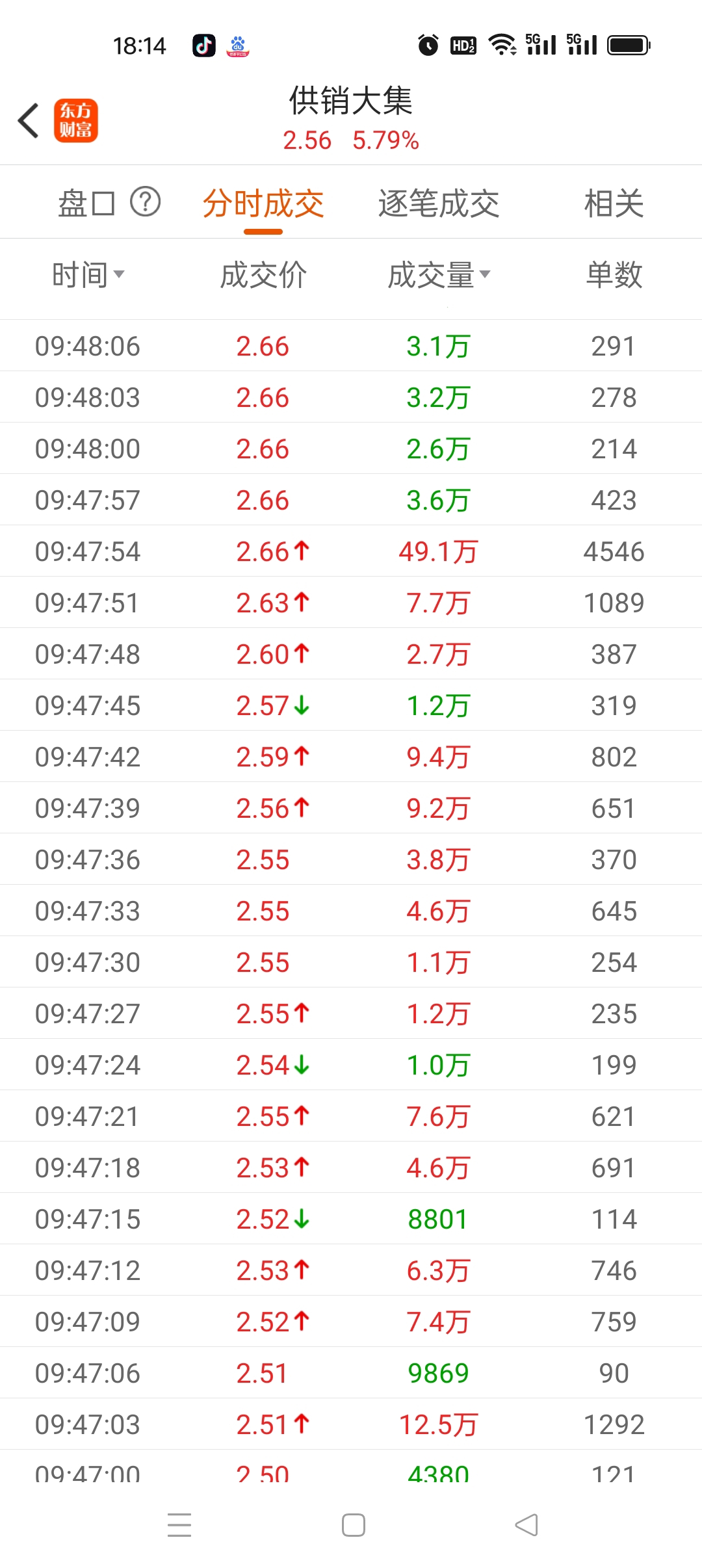Select the 09:47:03 row with 12.5万 volume

(351, 1424)
